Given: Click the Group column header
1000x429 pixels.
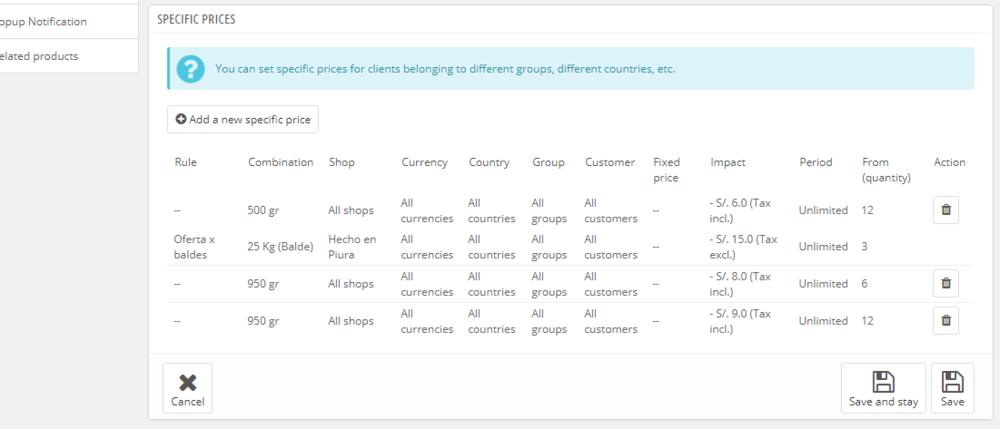Looking at the screenshot, I should click(548, 163).
